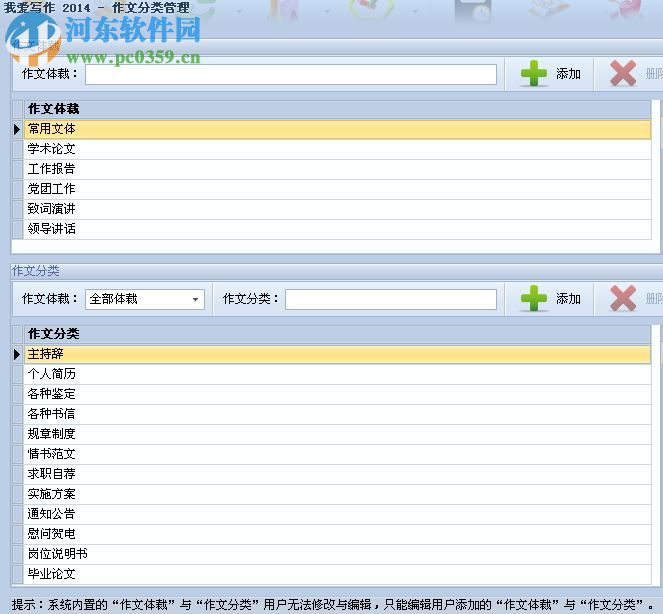Select the 各种鉴定 category row
This screenshot has width=663, height=614.
[x=337, y=394]
